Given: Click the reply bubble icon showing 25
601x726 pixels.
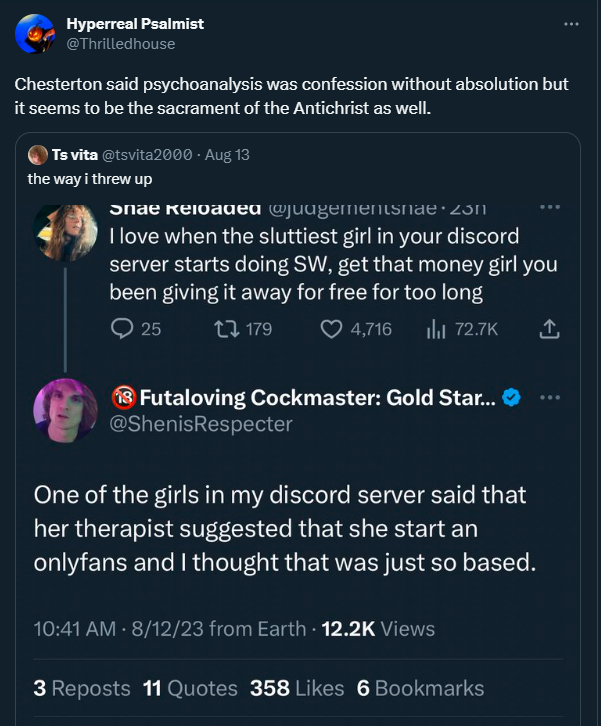Looking at the screenshot, I should point(122,328).
